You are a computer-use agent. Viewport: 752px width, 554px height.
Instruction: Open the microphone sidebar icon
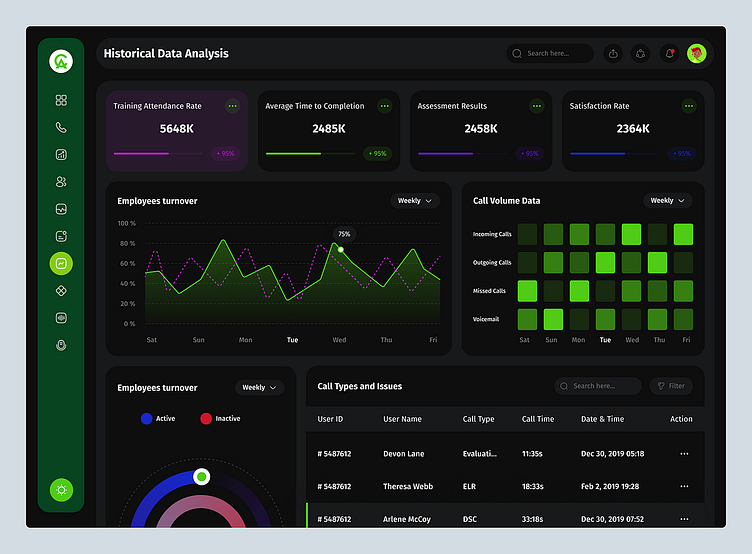tap(61, 345)
